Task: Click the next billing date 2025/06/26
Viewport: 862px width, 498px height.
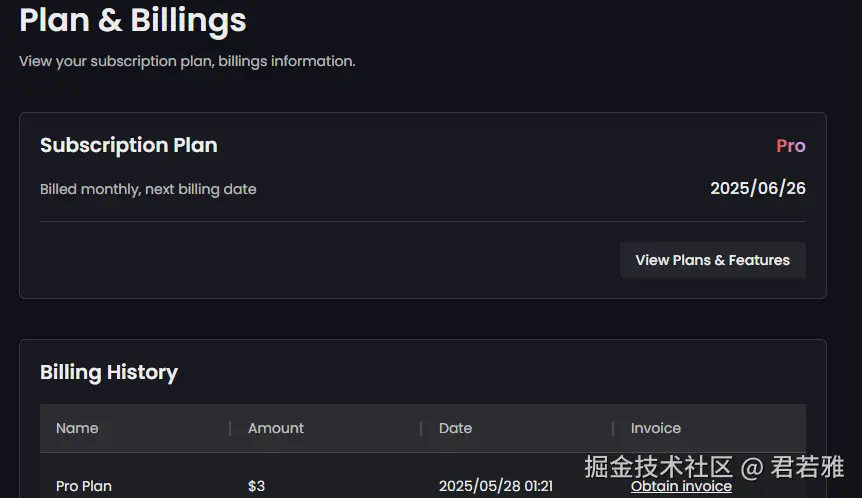Action: point(758,188)
